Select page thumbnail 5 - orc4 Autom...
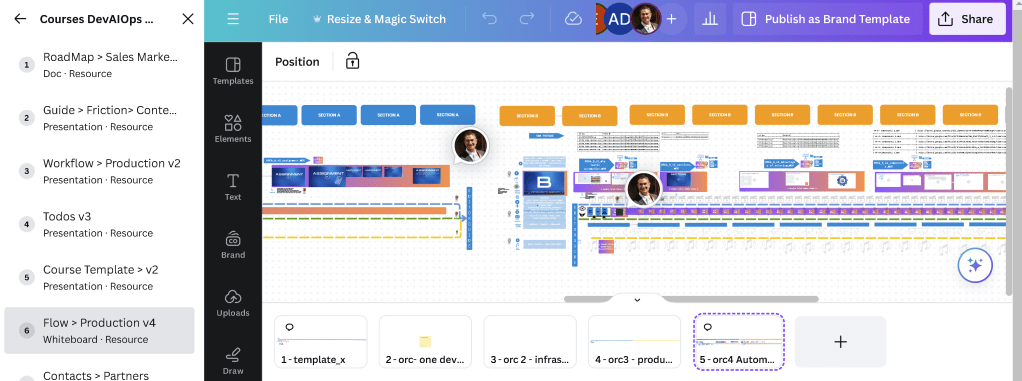 point(739,342)
